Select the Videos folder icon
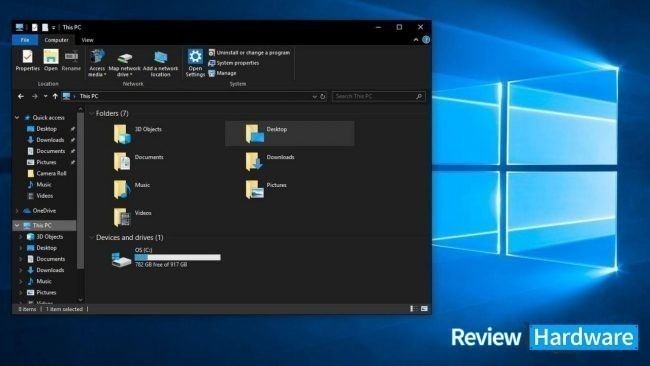This screenshot has height=366, width=650. (122, 217)
